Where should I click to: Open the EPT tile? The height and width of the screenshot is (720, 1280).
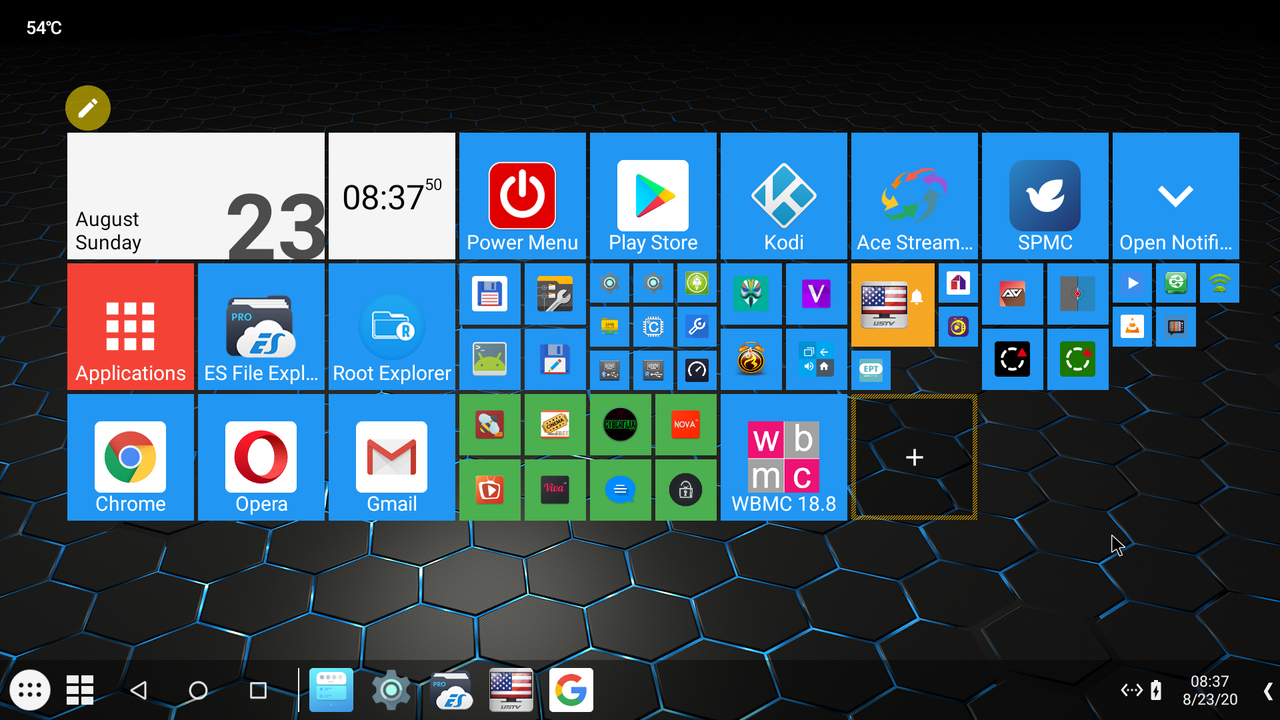click(x=871, y=370)
